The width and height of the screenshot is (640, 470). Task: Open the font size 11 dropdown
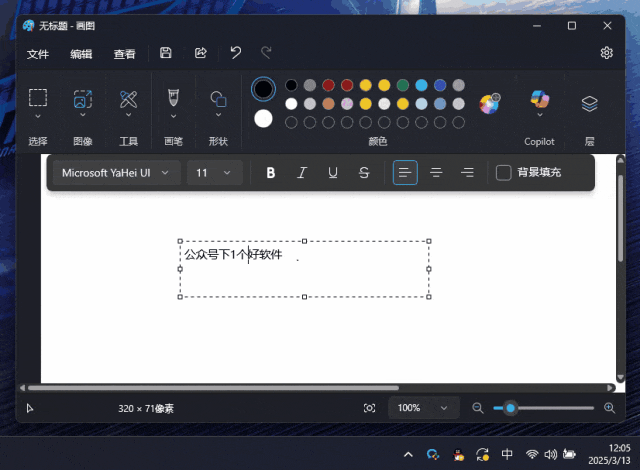215,173
